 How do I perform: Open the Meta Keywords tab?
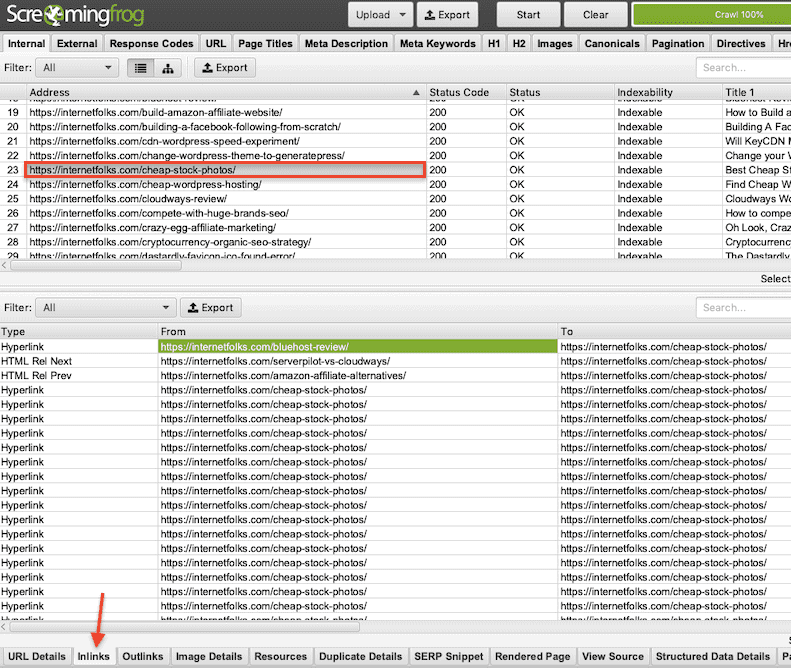point(438,43)
